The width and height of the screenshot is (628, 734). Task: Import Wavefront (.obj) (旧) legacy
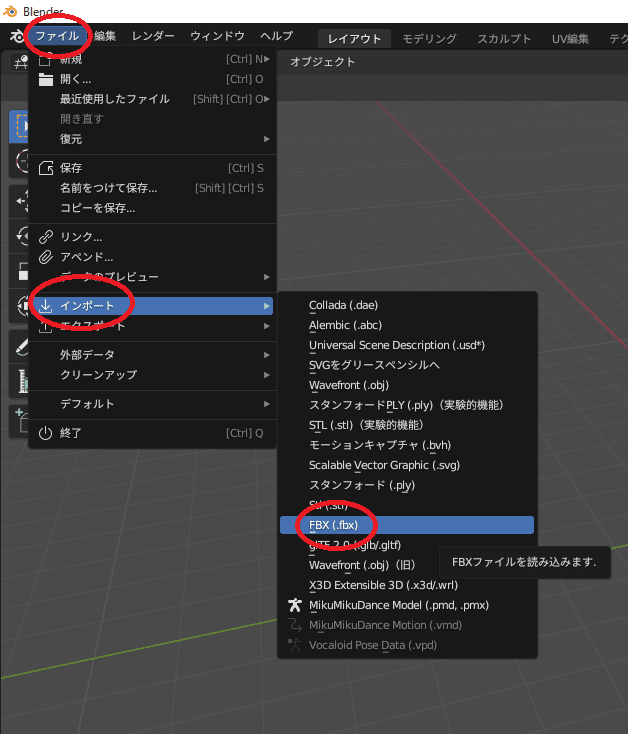point(407,565)
